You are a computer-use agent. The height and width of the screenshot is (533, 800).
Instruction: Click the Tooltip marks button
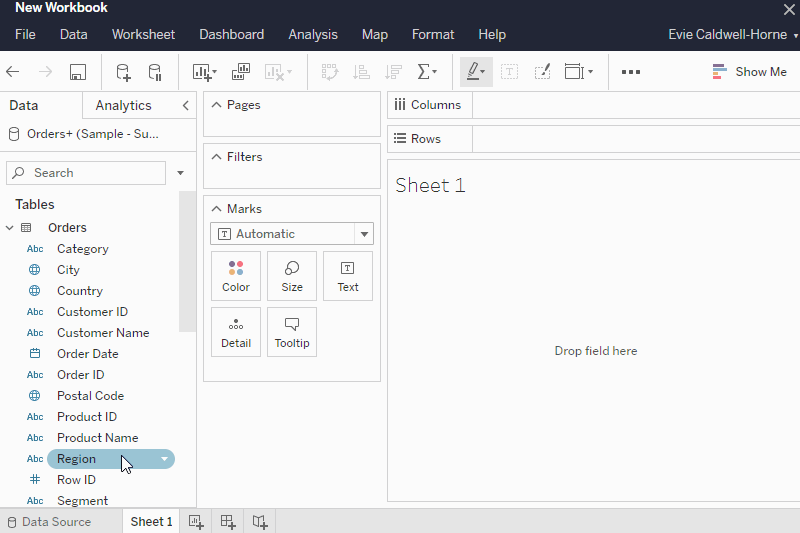click(292, 332)
